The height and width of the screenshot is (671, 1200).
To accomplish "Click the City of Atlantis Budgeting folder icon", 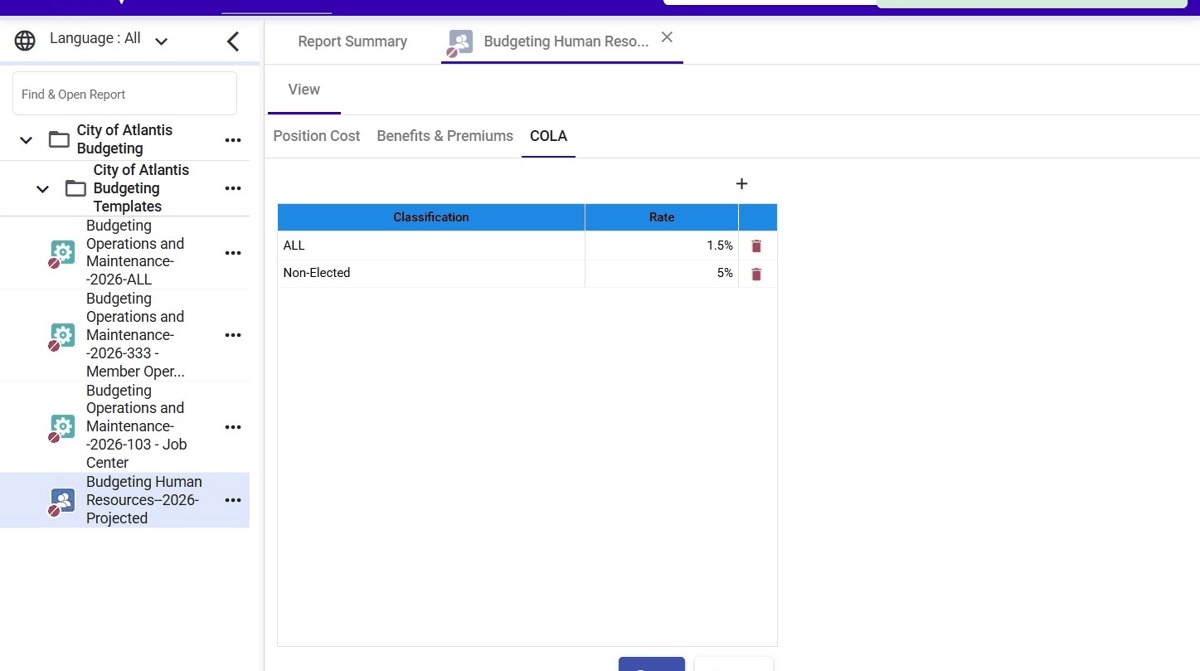I will 59,139.
